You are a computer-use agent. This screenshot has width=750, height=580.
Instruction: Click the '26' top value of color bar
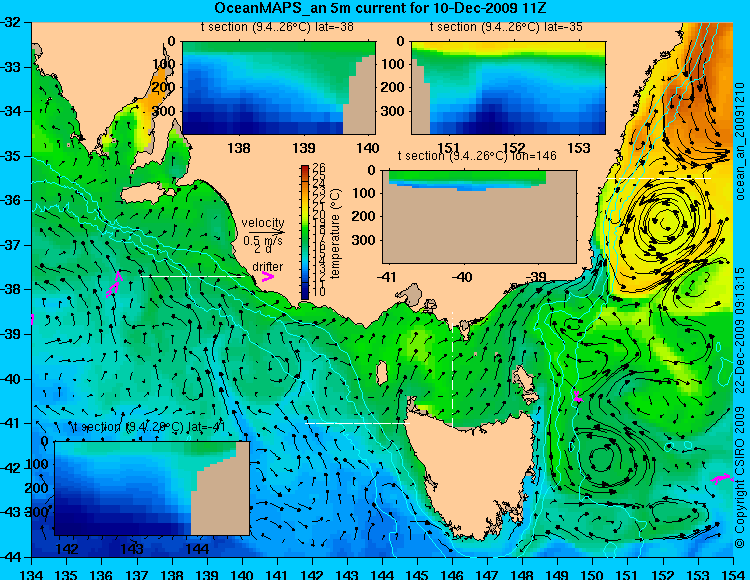click(319, 168)
